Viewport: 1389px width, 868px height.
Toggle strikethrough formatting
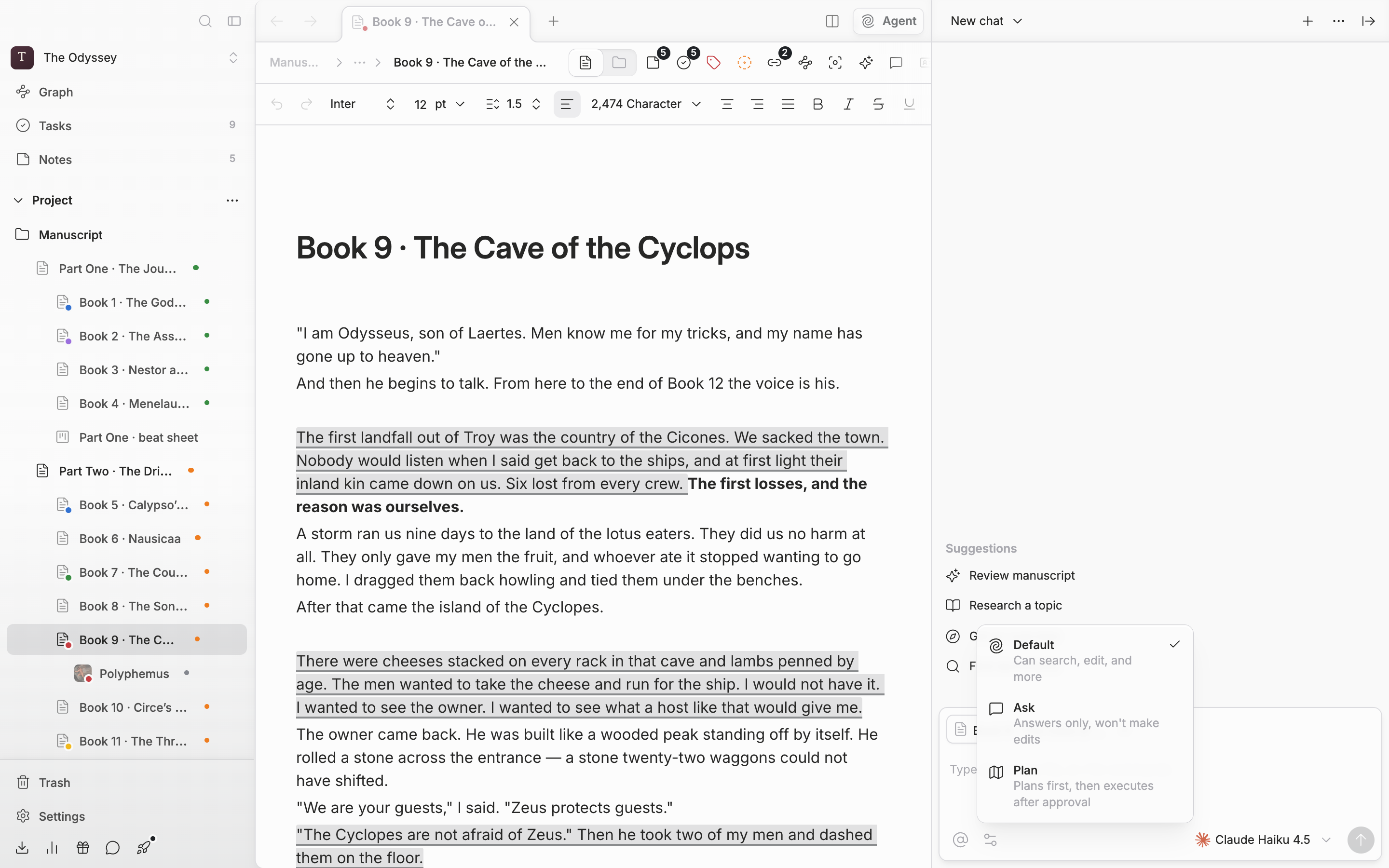878,104
